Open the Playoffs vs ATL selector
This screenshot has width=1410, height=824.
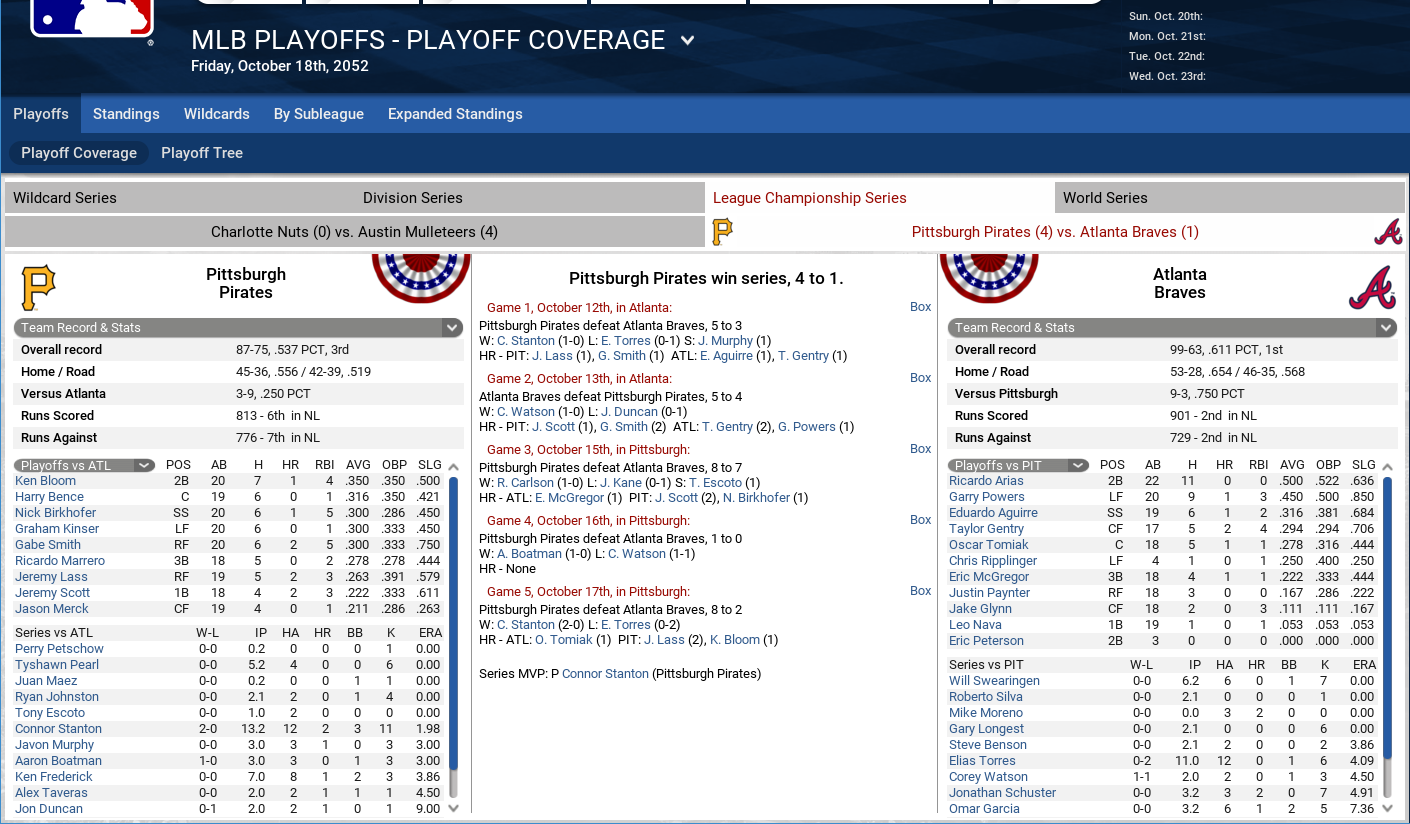(85, 465)
